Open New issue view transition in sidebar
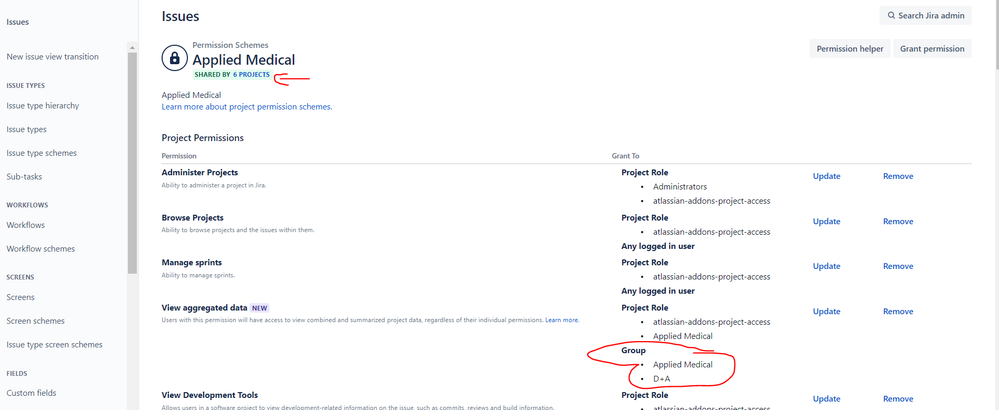The image size is (999, 410). pos(52,57)
